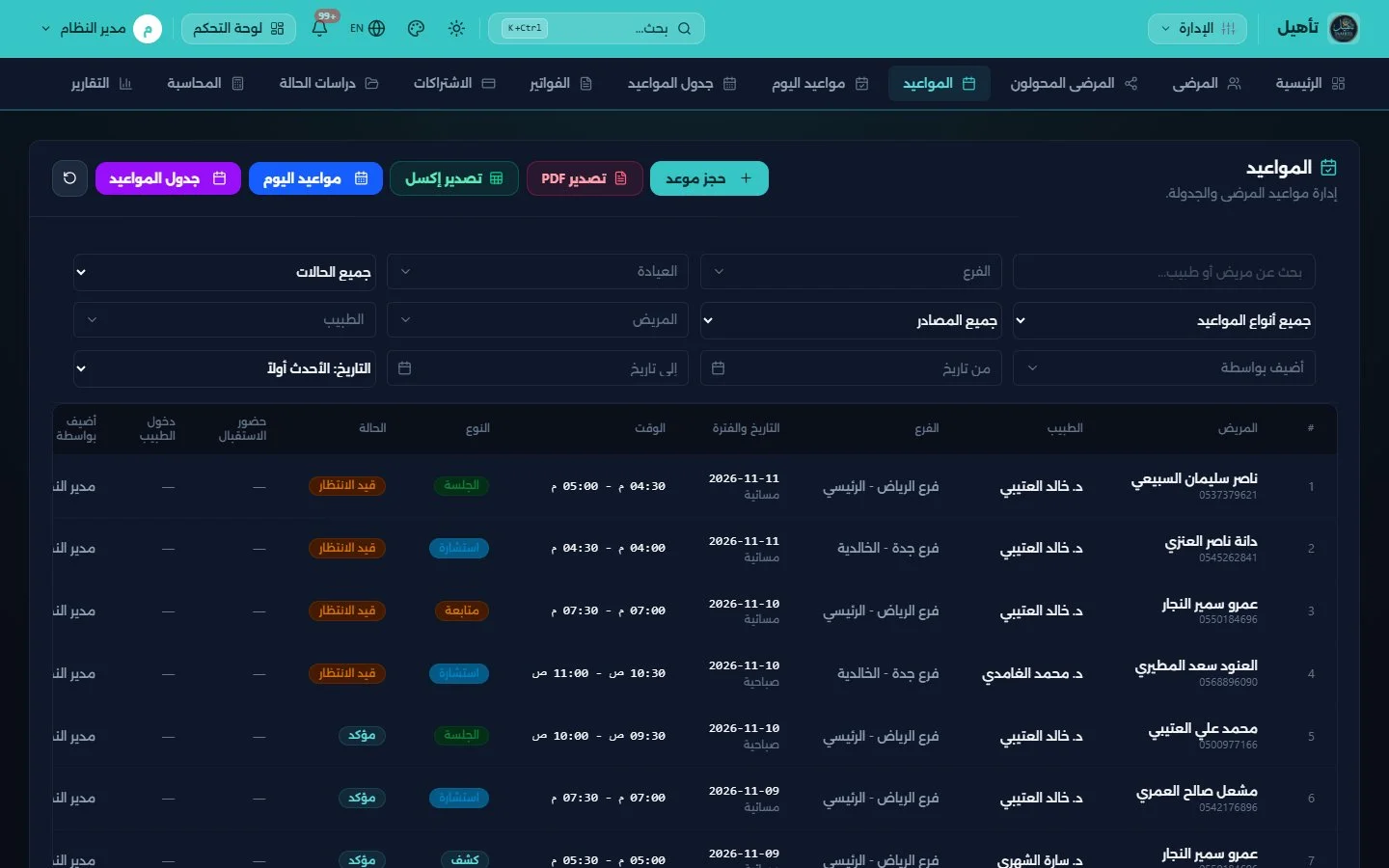This screenshot has height=868, width=1389.
Task: Open the لوحة التحكم button
Action: (x=238, y=29)
